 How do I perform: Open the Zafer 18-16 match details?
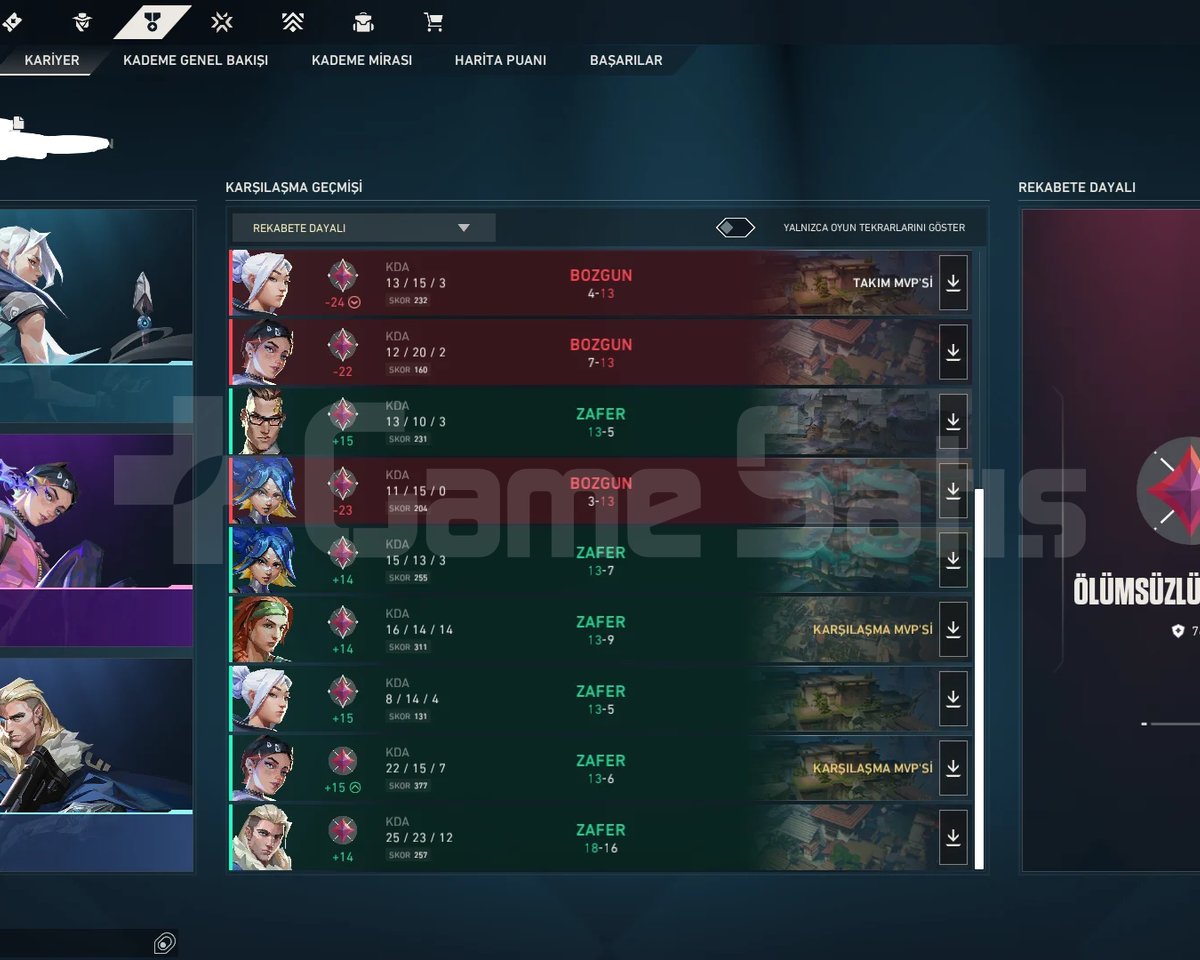tap(601, 838)
